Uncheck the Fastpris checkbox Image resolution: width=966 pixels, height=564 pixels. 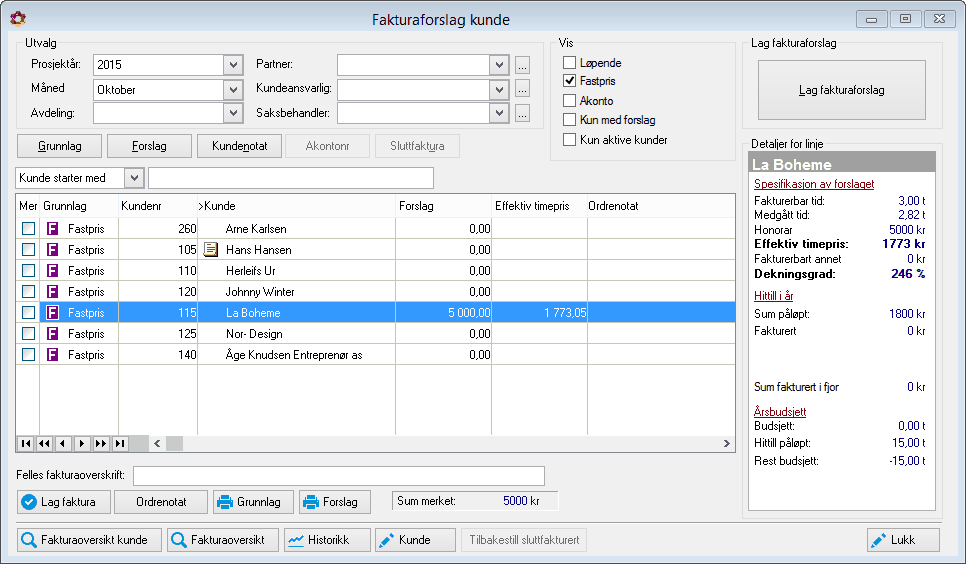(569, 81)
